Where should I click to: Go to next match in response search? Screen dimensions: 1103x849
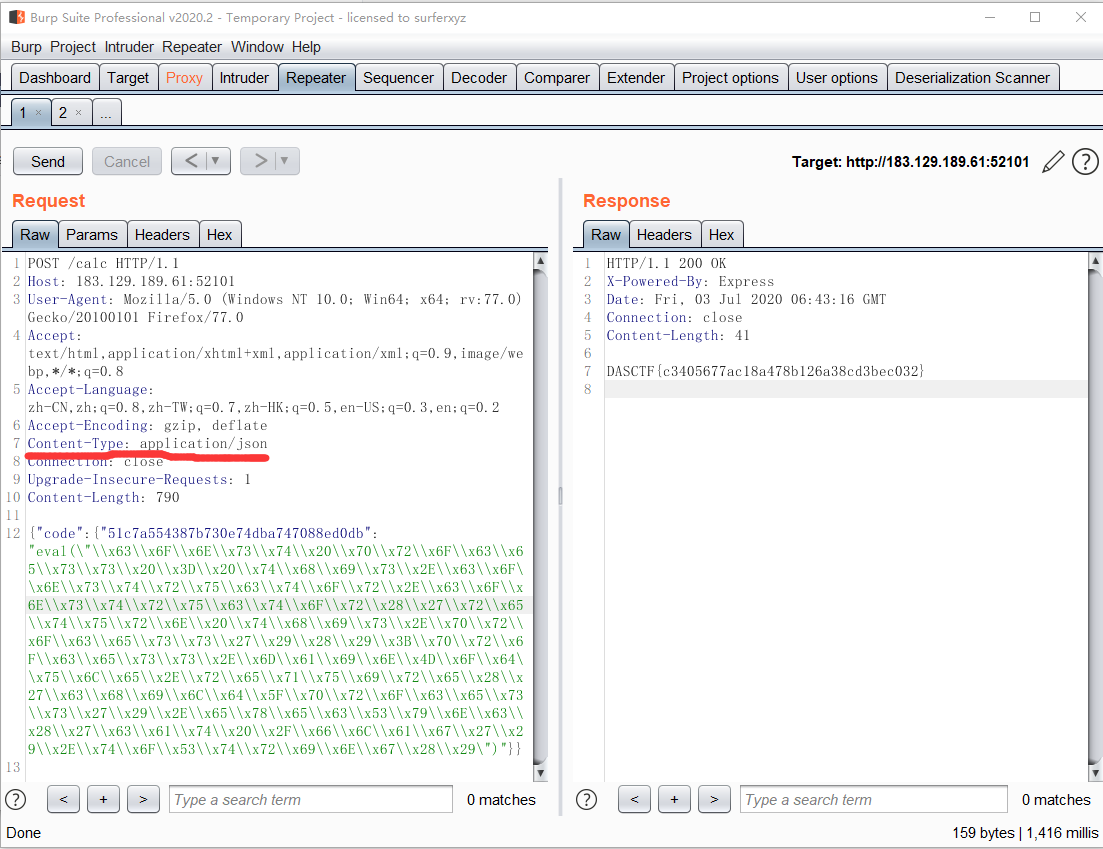coord(713,799)
